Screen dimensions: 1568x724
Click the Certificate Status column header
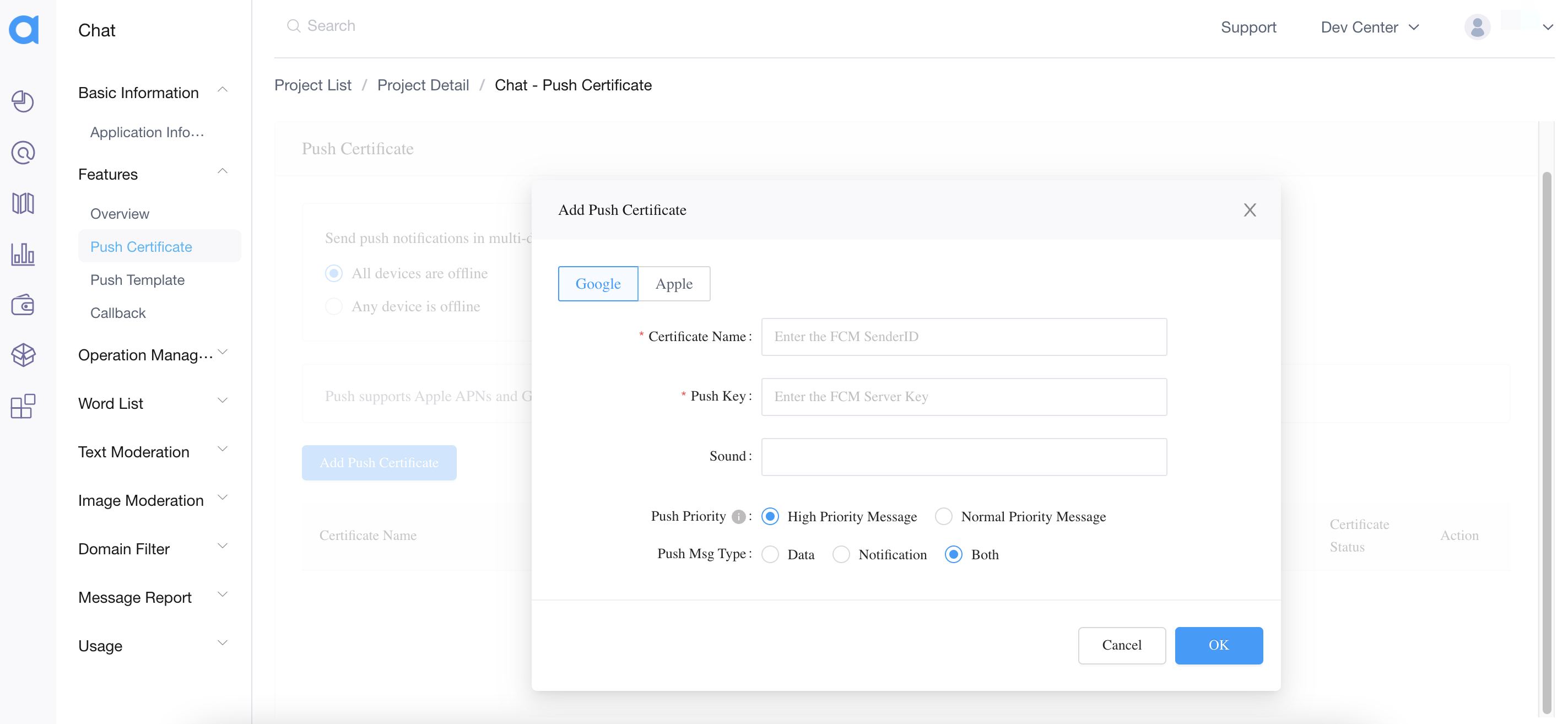pos(1359,535)
